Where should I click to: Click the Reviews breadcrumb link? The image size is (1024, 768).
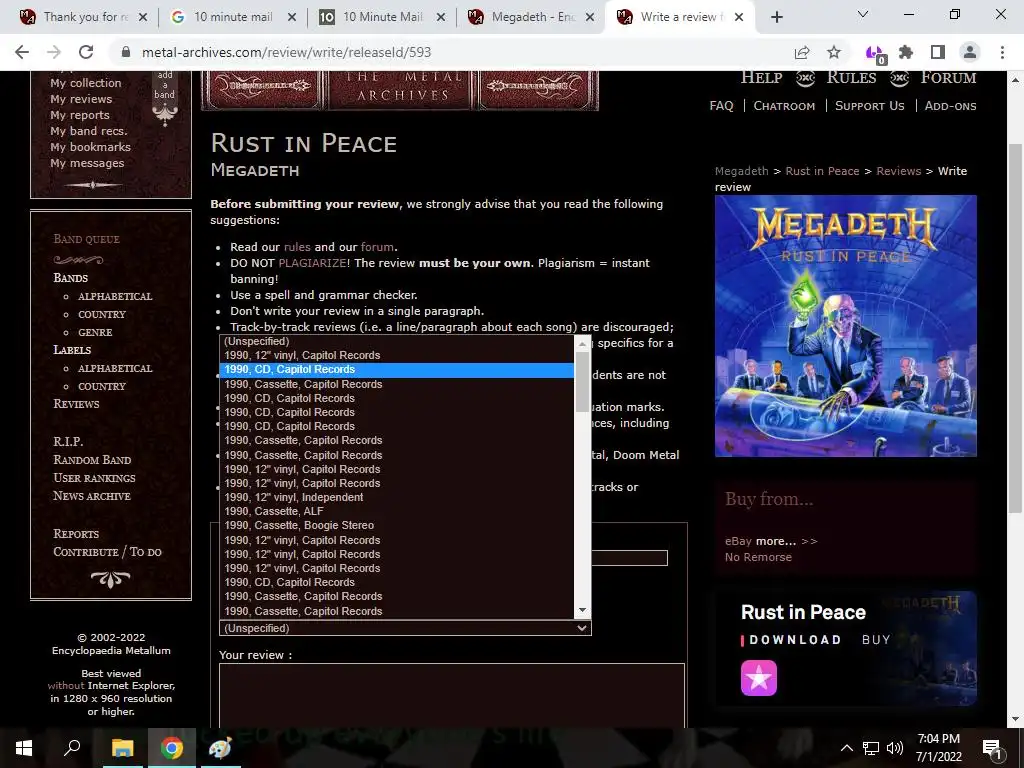coord(899,171)
